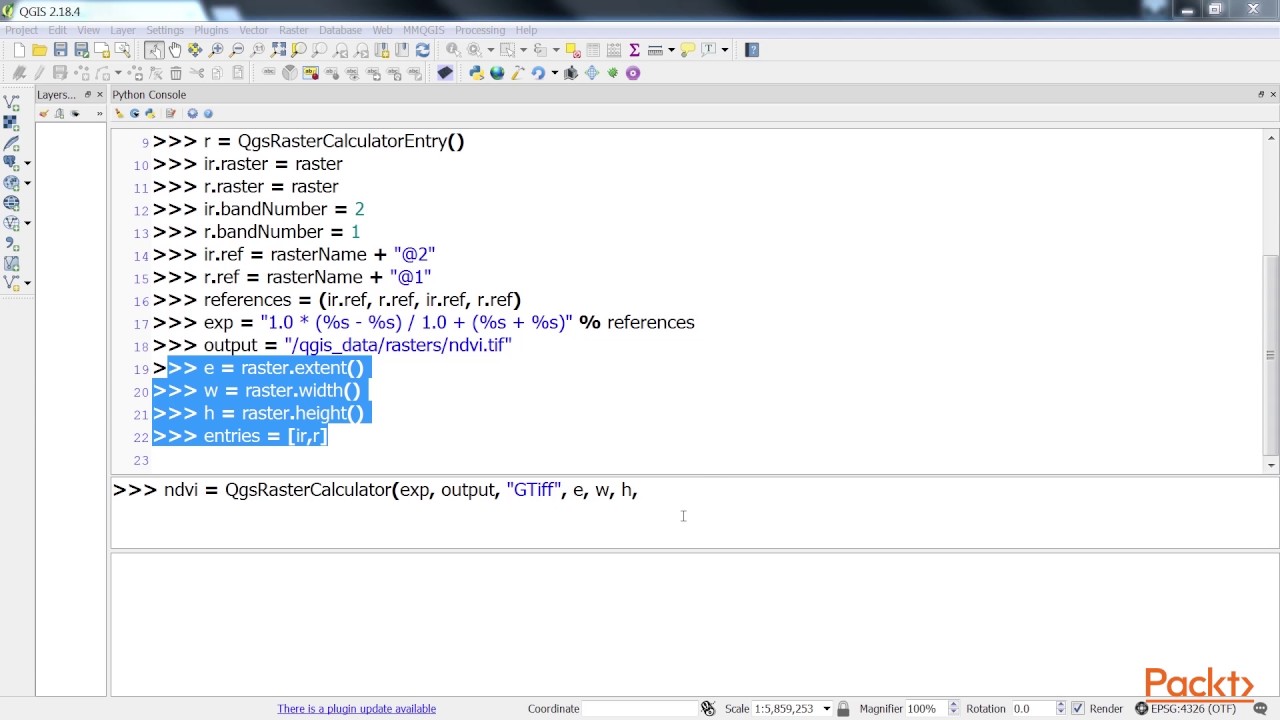Expand the Scale dropdown in status bar

tap(827, 709)
